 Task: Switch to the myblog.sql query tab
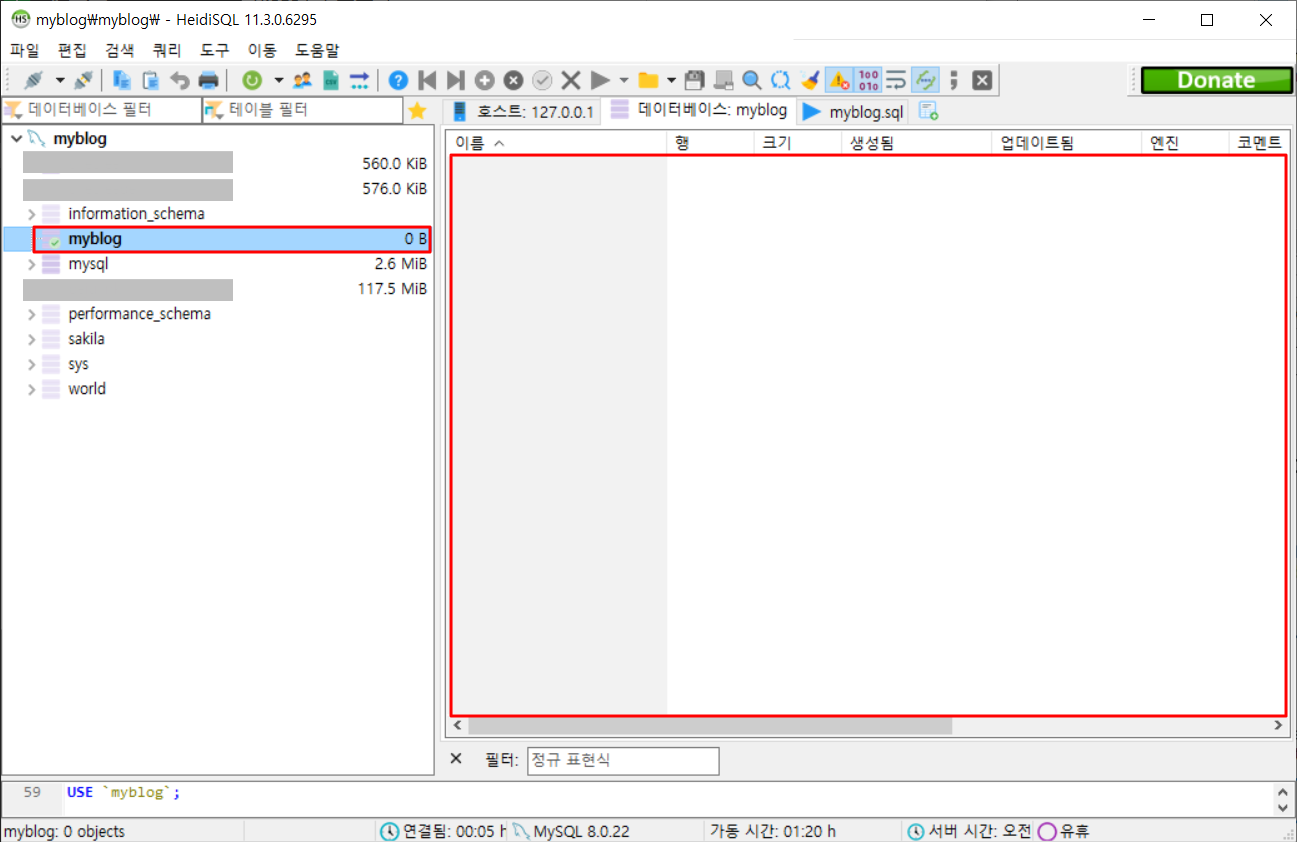(855, 111)
